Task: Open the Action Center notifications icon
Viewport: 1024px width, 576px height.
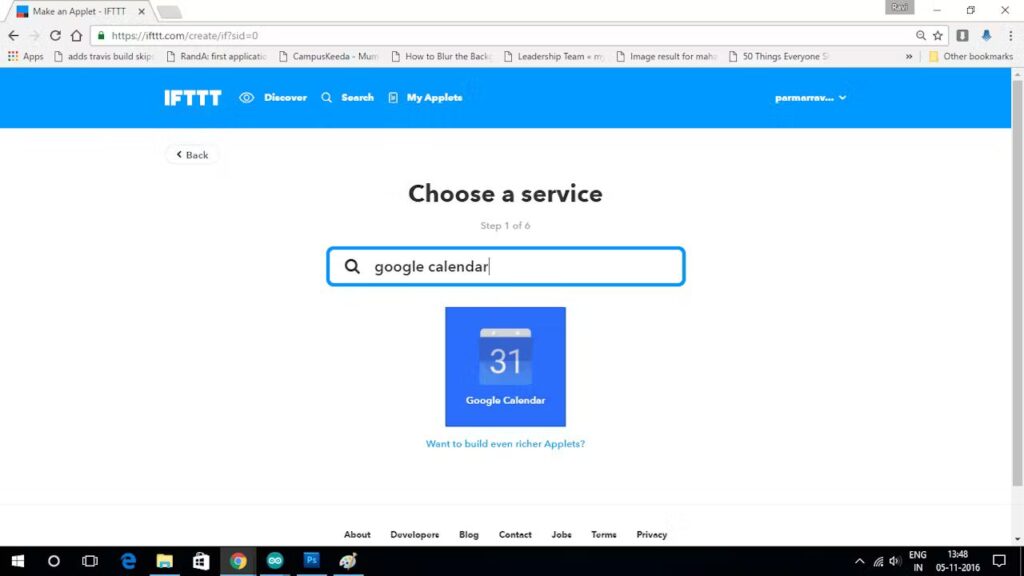Action: (x=999, y=561)
